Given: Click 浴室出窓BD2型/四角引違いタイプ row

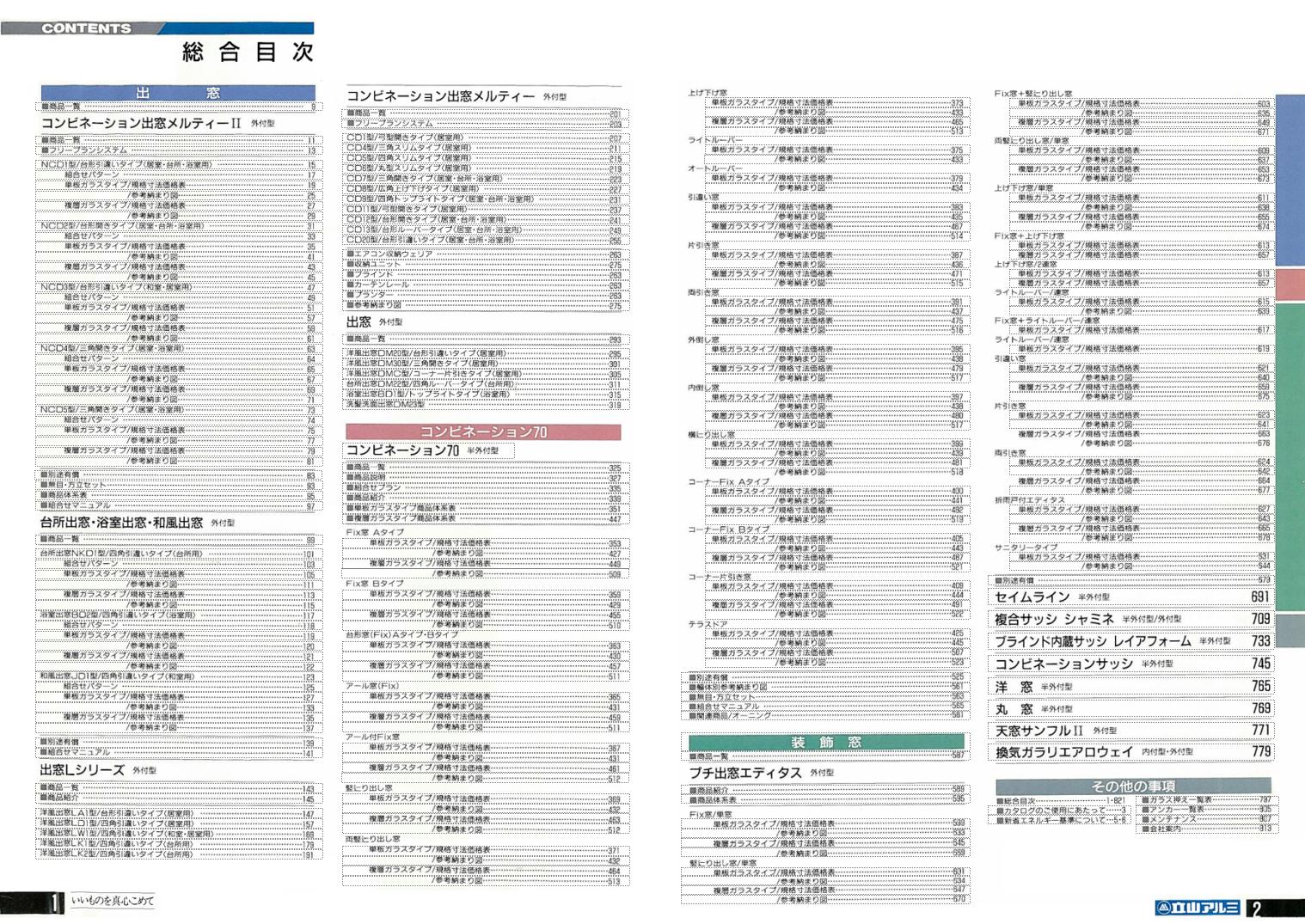Looking at the screenshot, I should [x=178, y=615].
